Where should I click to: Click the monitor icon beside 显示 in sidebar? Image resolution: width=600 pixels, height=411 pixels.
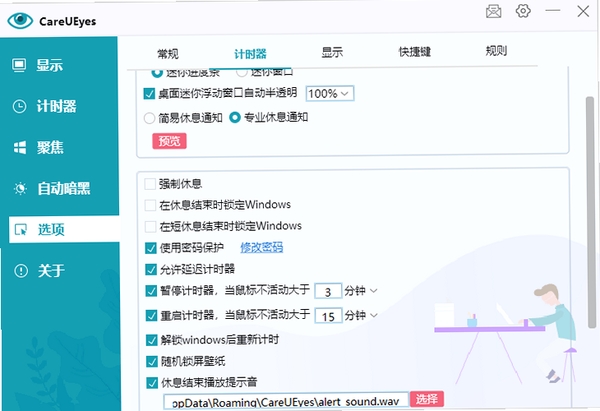19,65
